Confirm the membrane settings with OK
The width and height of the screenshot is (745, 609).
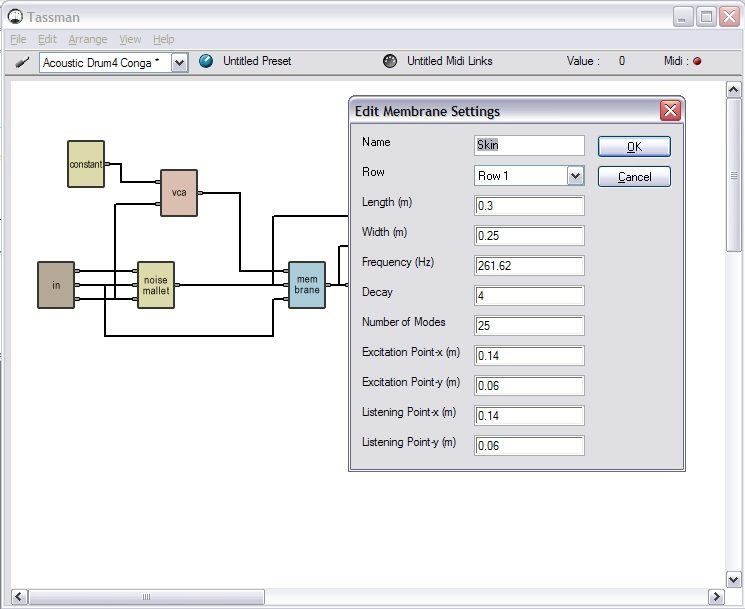[634, 146]
